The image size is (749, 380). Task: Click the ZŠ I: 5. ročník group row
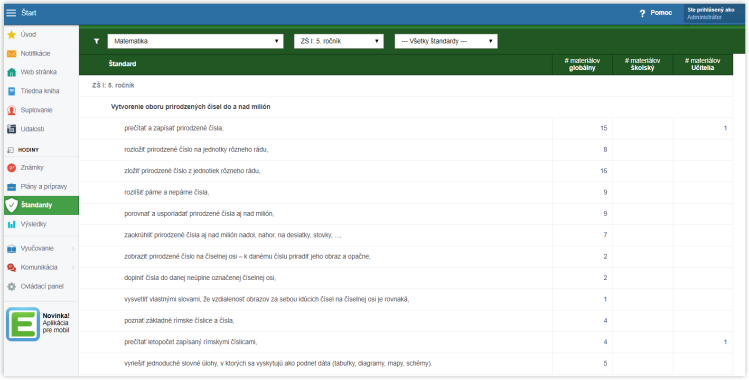[x=406, y=85]
